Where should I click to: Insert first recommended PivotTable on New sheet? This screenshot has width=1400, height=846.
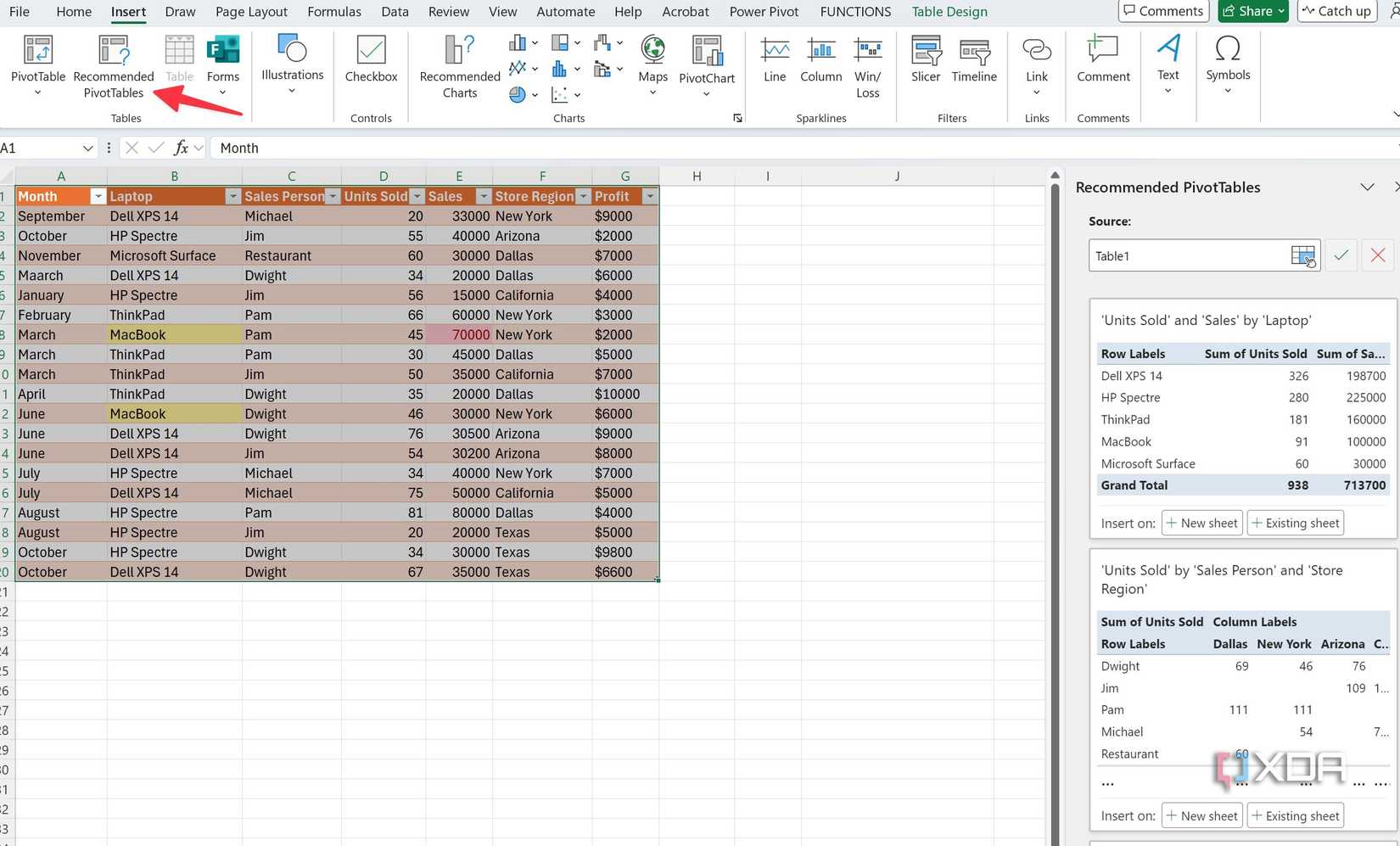(x=1201, y=523)
